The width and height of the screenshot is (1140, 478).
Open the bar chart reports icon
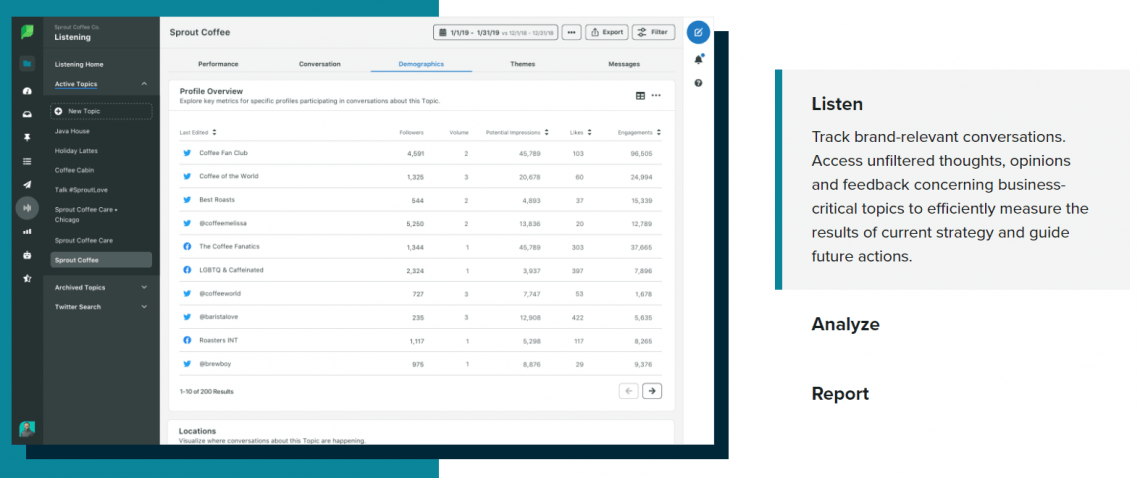[x=27, y=231]
